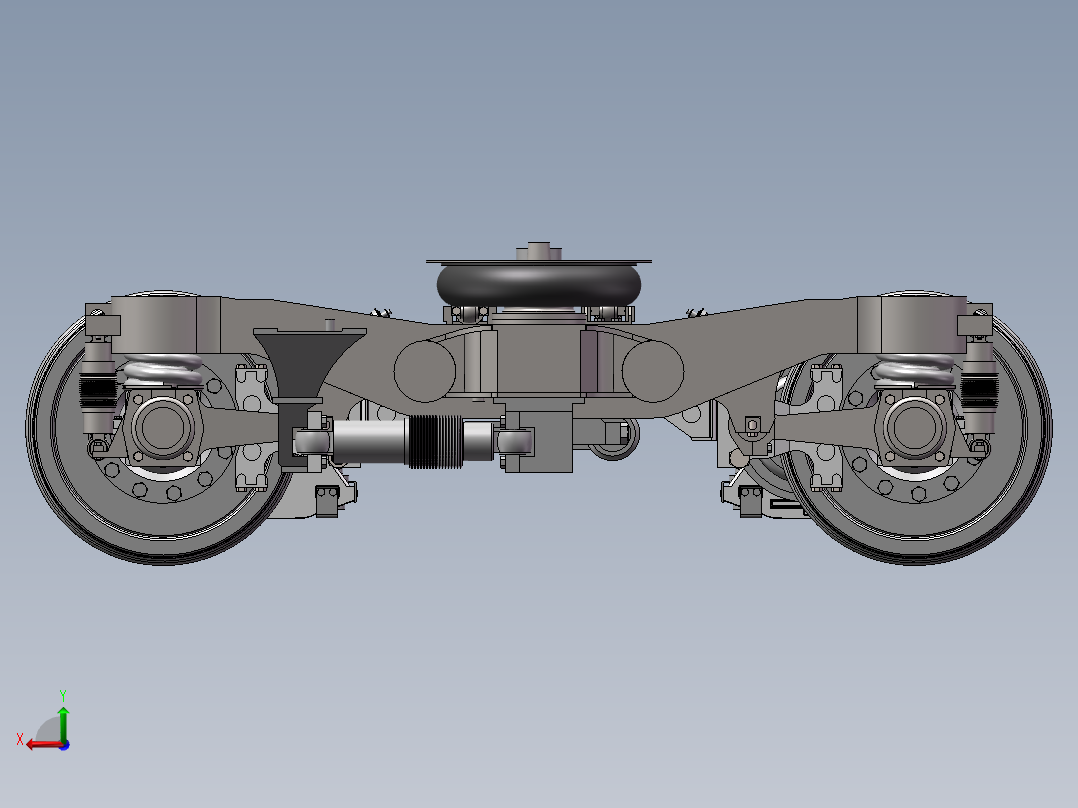Select the left axle box bearing cap

tap(162, 428)
